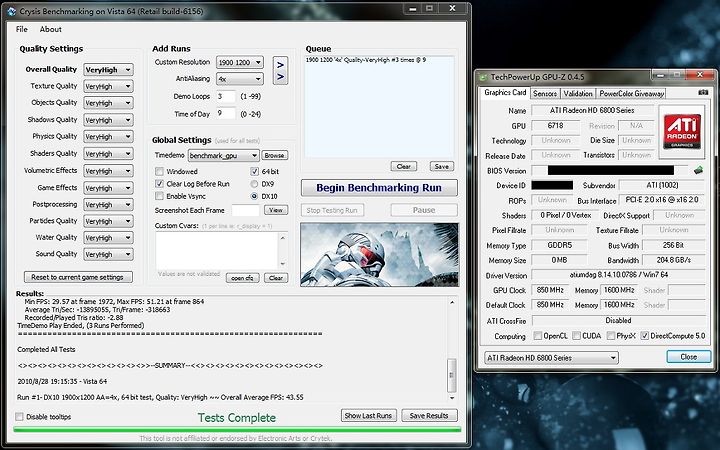Click the Show Last Runs button
Image resolution: width=720 pixels, height=450 pixels.
tap(368, 416)
